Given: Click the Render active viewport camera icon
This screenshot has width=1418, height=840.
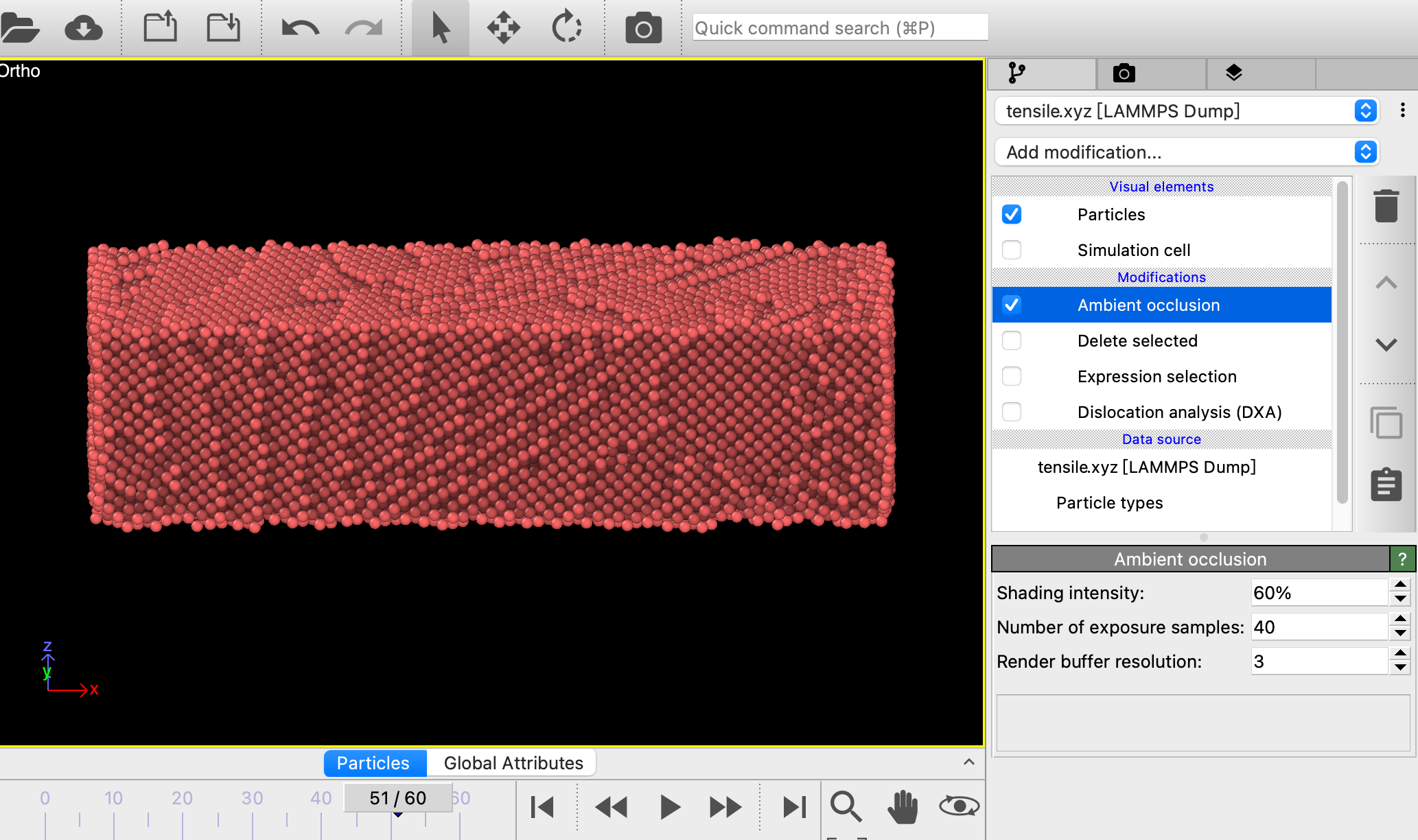Looking at the screenshot, I should coord(643,29).
